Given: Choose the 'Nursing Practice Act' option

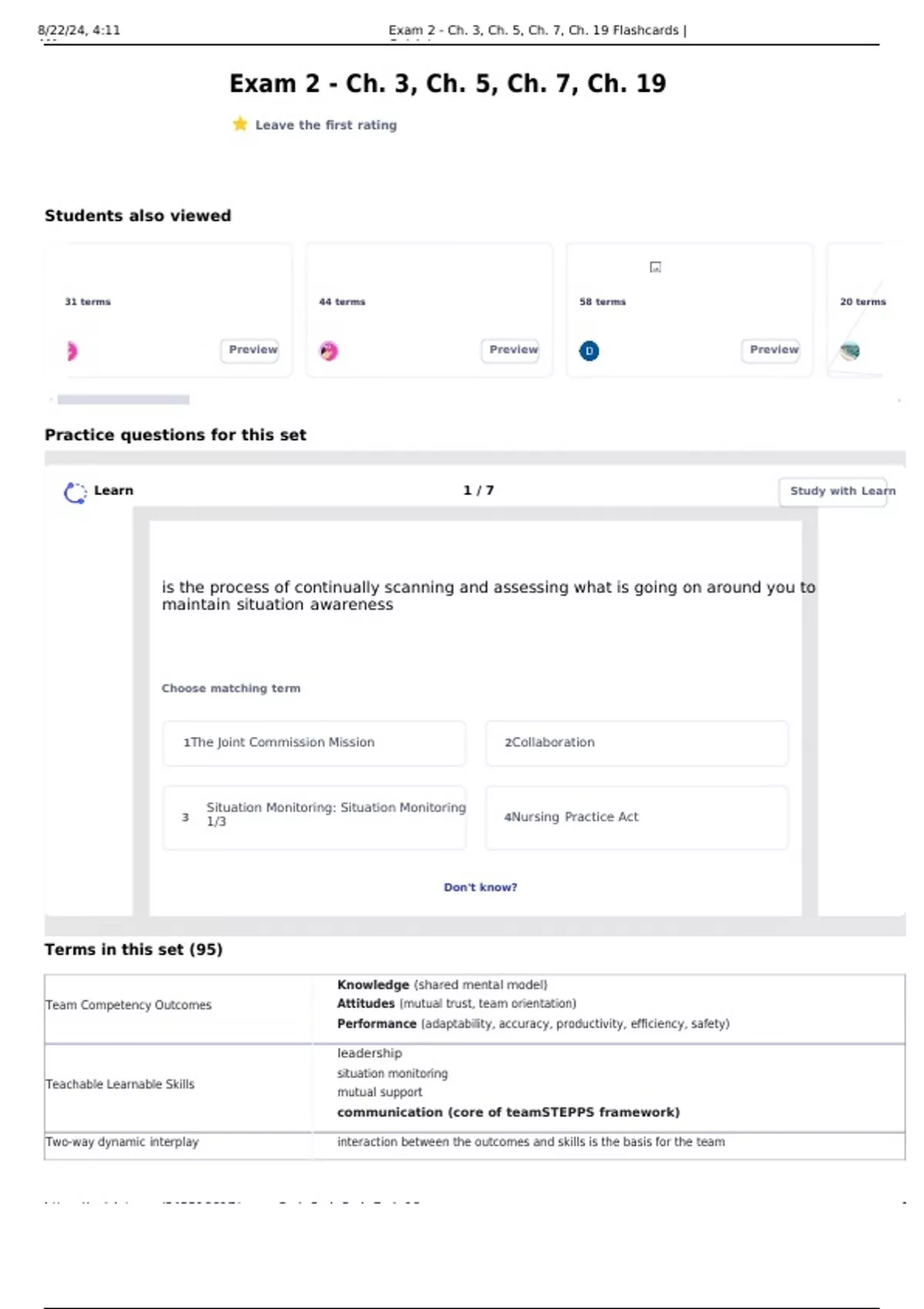Looking at the screenshot, I should click(x=636, y=816).
